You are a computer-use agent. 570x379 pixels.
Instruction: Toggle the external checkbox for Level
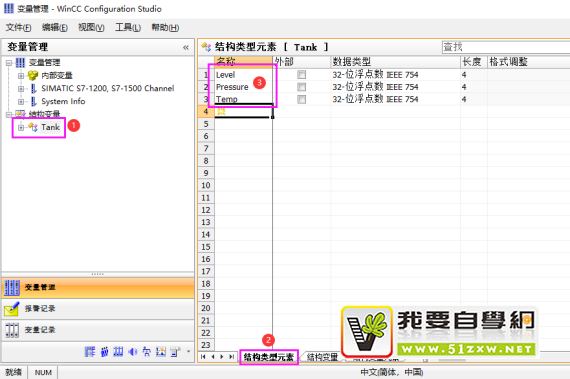point(301,75)
